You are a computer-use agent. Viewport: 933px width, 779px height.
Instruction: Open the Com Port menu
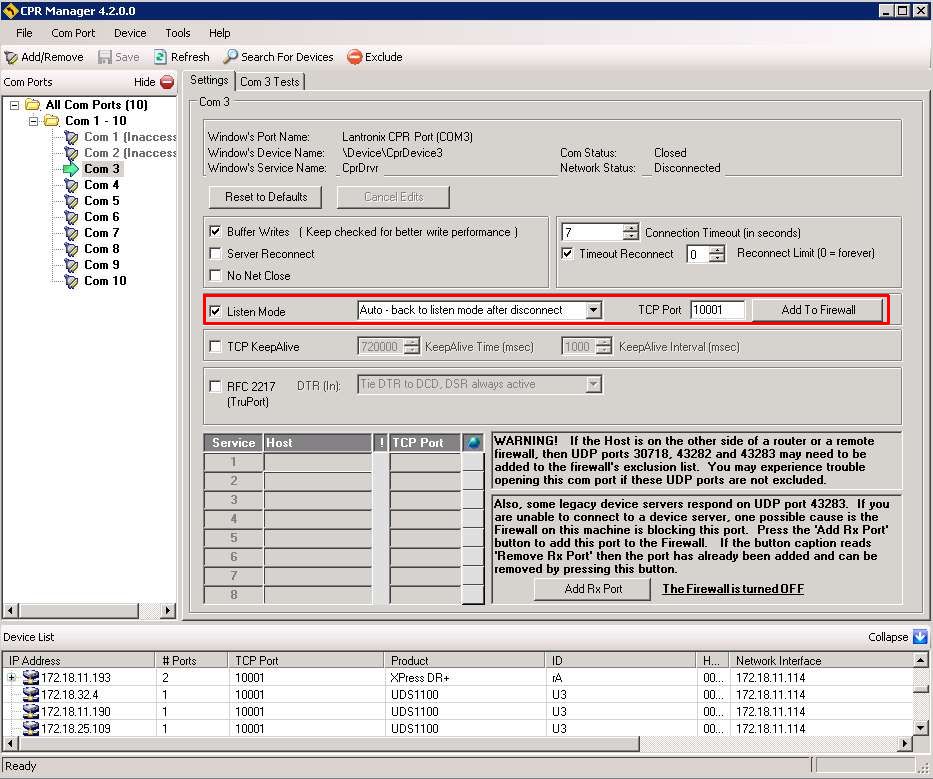click(73, 33)
